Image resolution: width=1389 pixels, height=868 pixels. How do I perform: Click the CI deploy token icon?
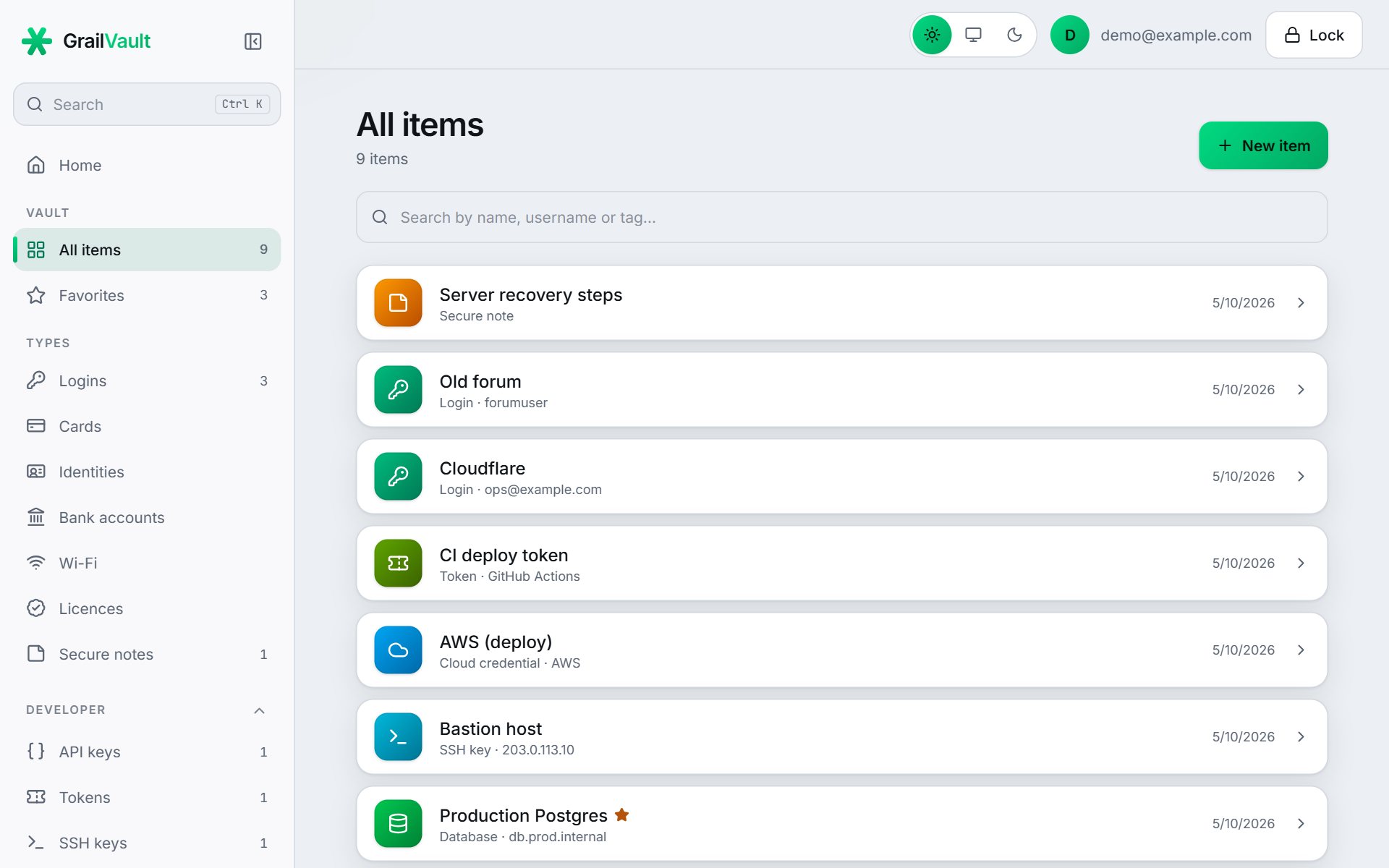click(398, 563)
